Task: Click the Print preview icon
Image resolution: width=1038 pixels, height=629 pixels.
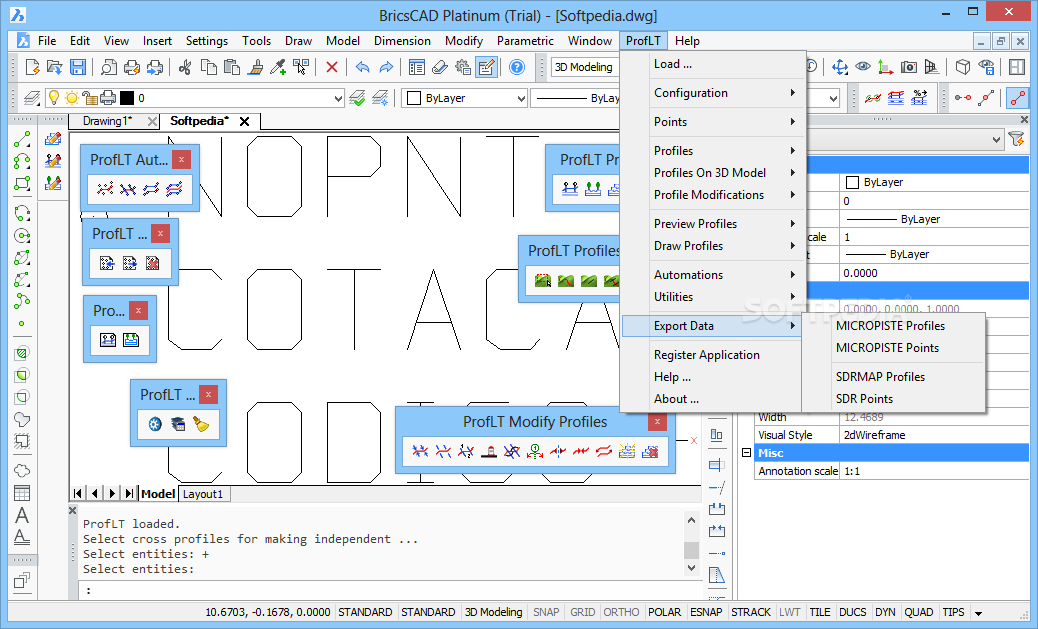Action: tap(109, 67)
